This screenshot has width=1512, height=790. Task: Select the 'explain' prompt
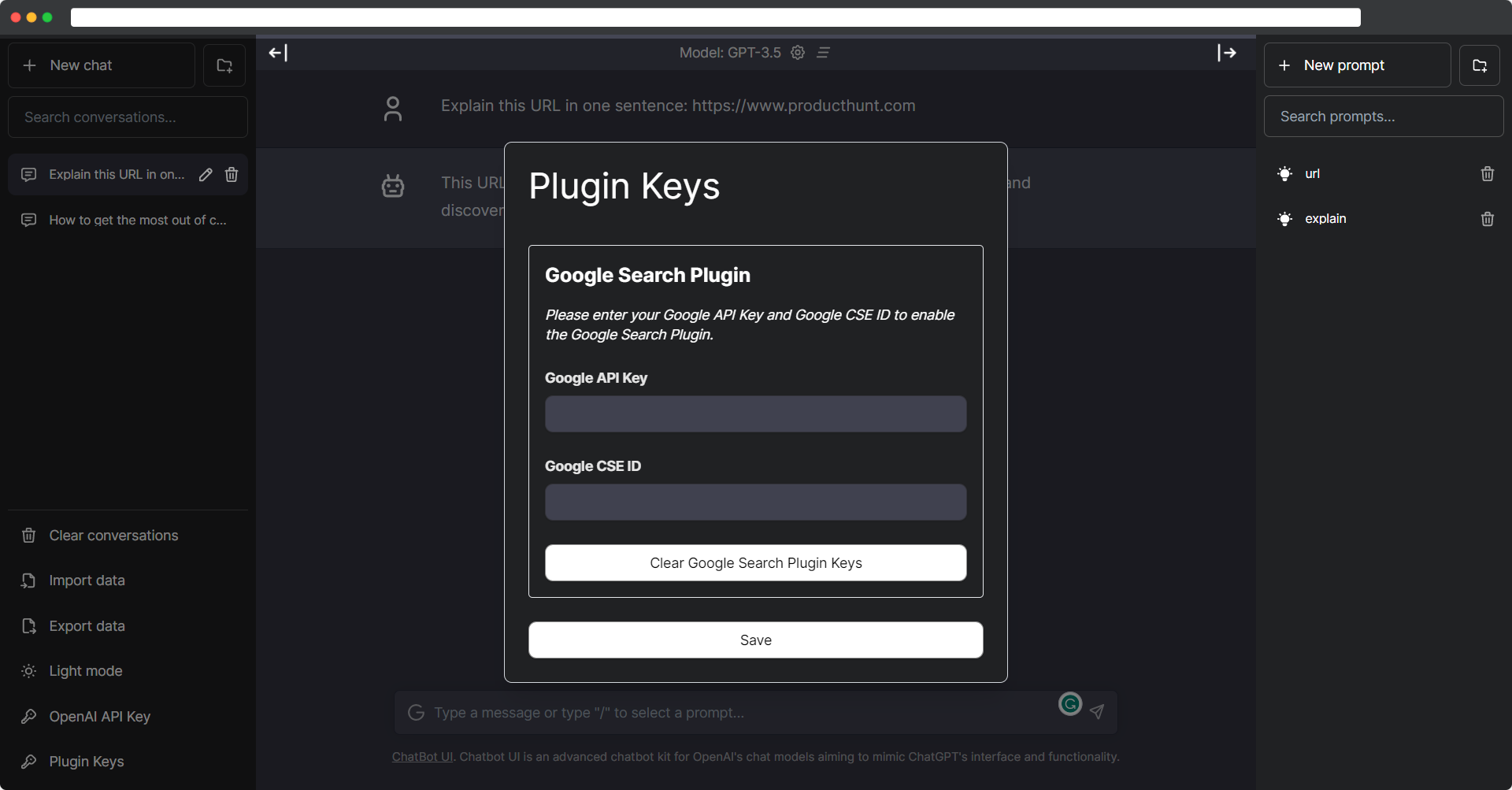1325,218
